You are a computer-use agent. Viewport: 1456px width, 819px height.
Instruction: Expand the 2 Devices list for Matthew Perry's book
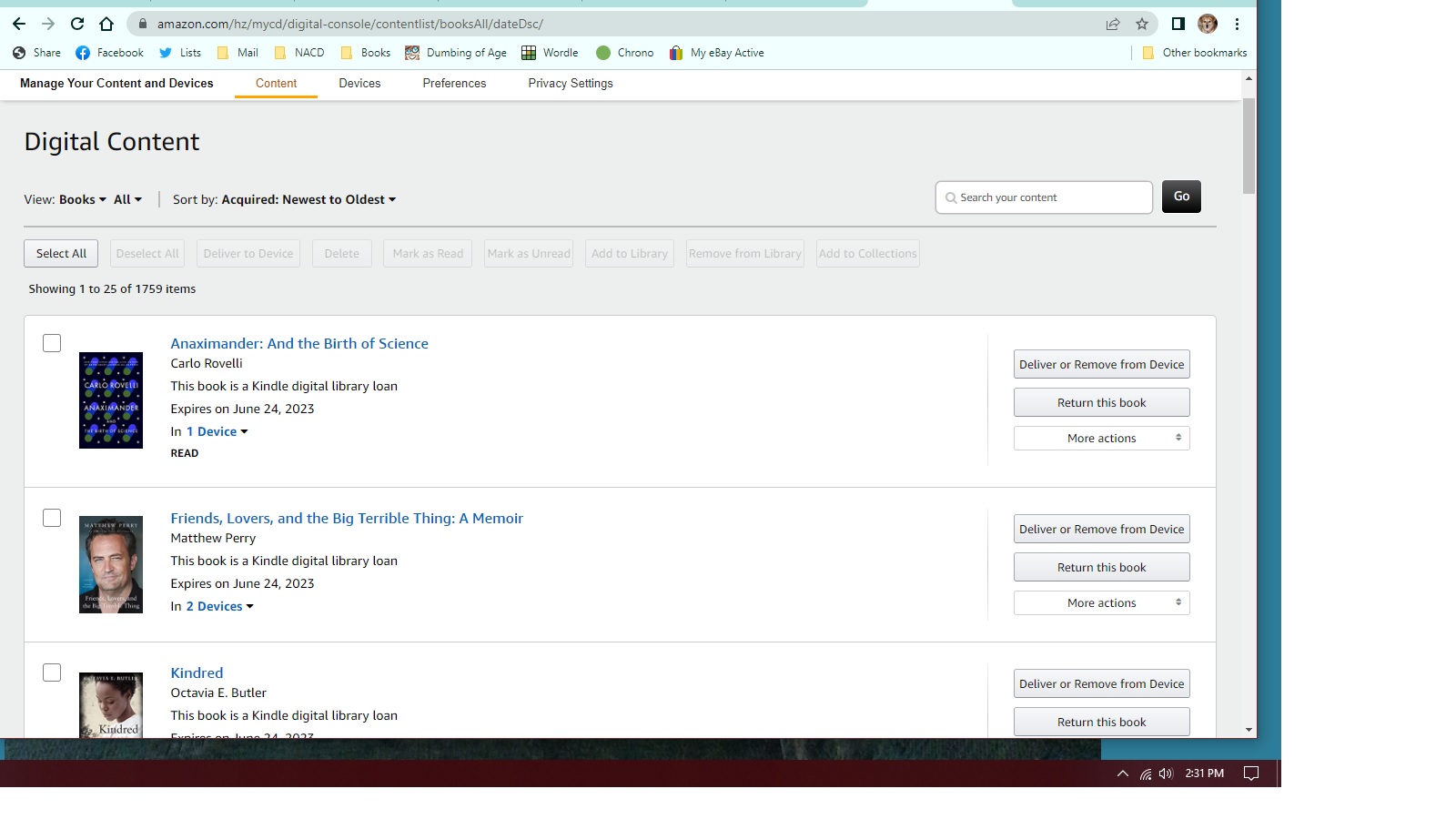point(215,606)
